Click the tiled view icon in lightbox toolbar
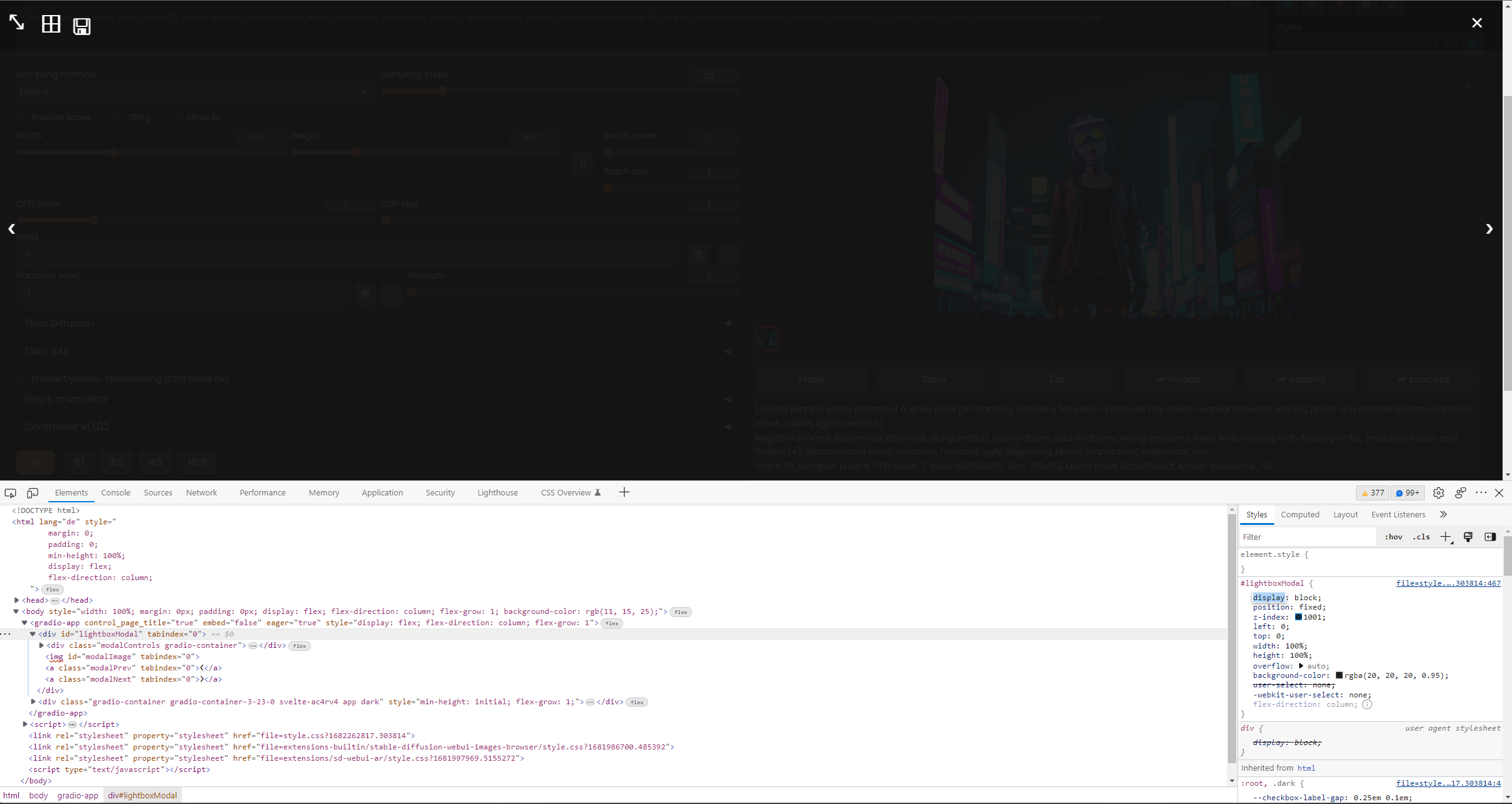Image resolution: width=1512 pixels, height=804 pixels. [50, 23]
